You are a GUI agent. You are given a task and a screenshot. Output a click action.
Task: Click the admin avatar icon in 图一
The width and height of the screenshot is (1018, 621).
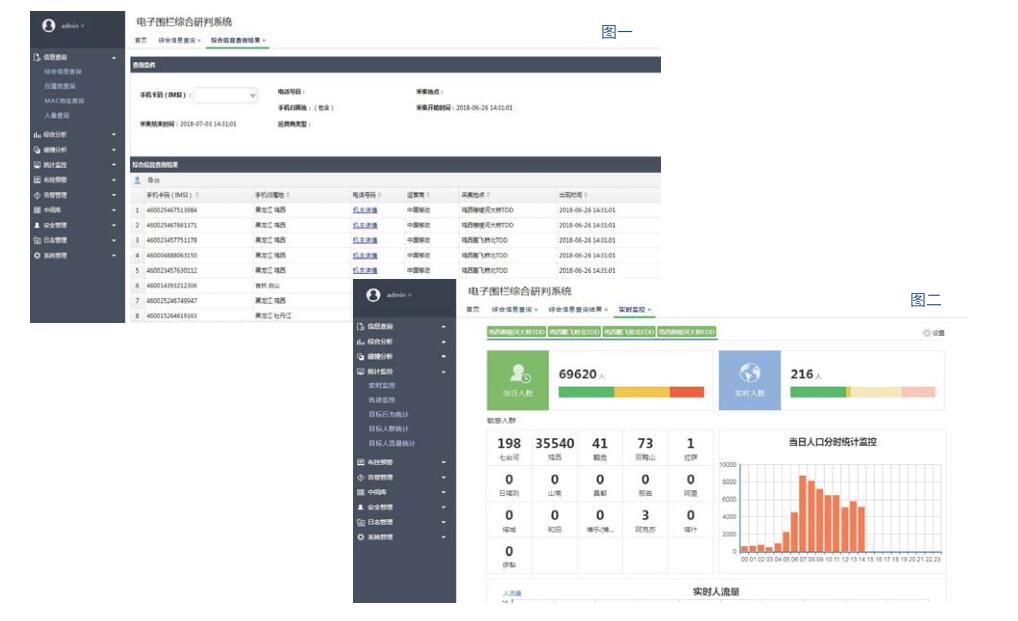point(48,25)
